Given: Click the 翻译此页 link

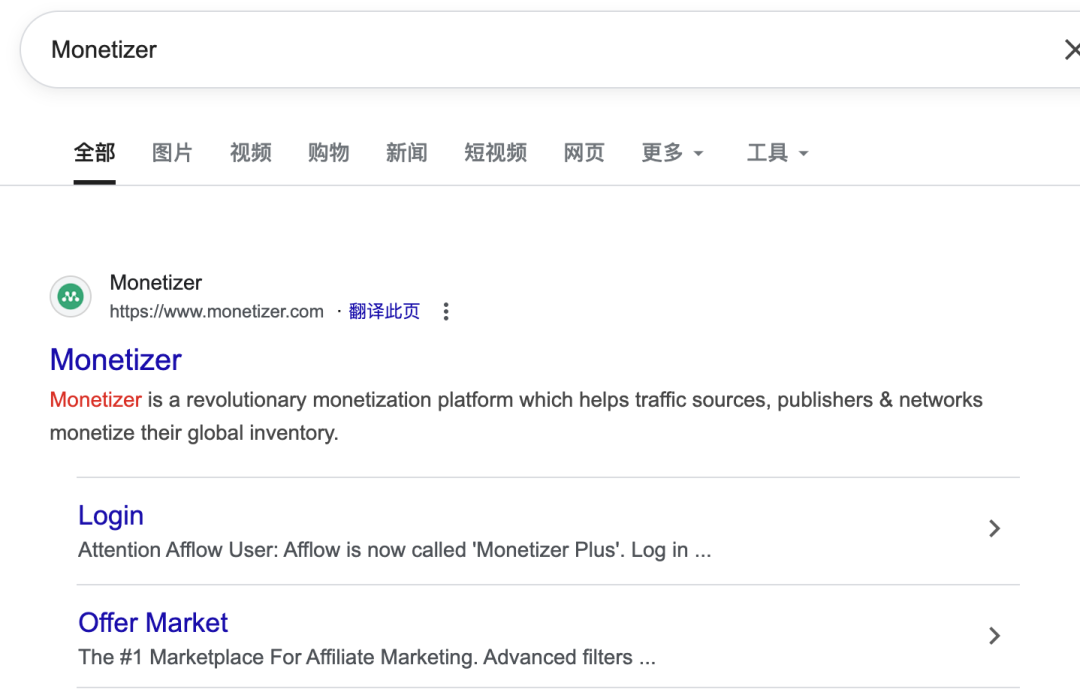Looking at the screenshot, I should (384, 312).
